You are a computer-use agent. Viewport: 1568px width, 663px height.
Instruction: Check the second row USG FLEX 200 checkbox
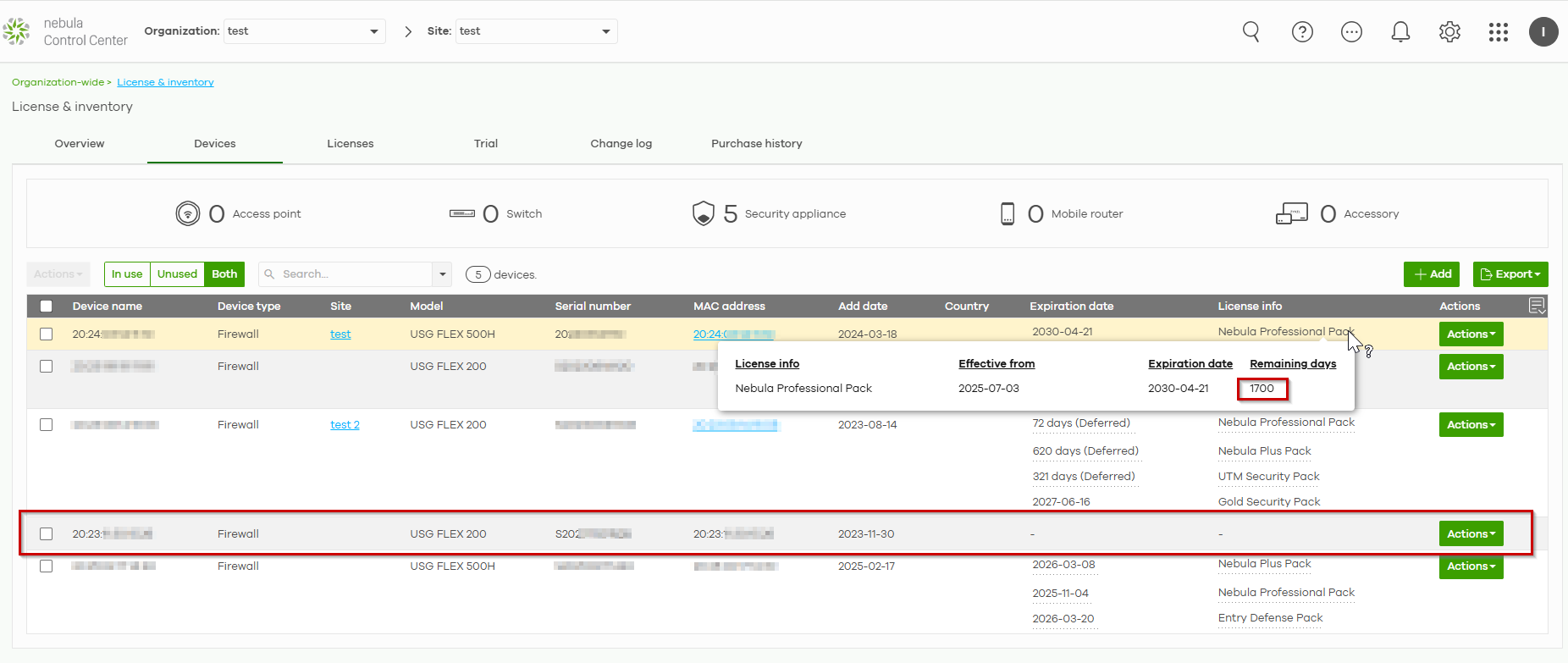pos(47,367)
